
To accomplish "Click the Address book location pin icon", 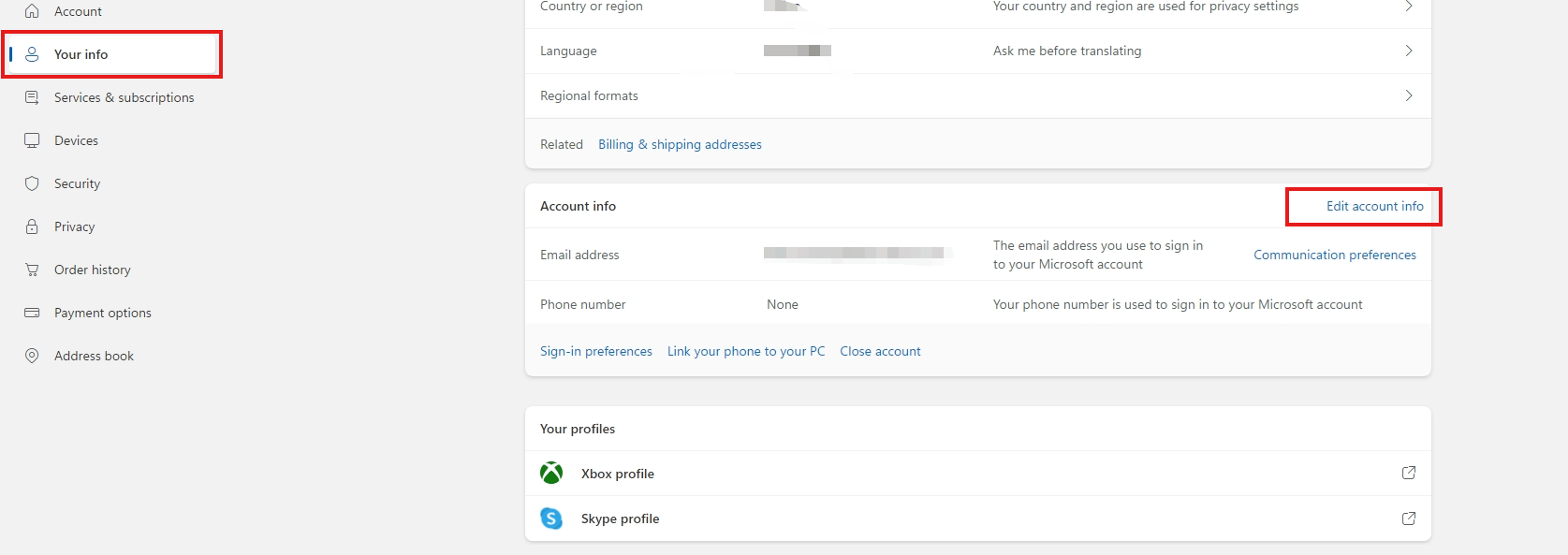I will point(32,356).
